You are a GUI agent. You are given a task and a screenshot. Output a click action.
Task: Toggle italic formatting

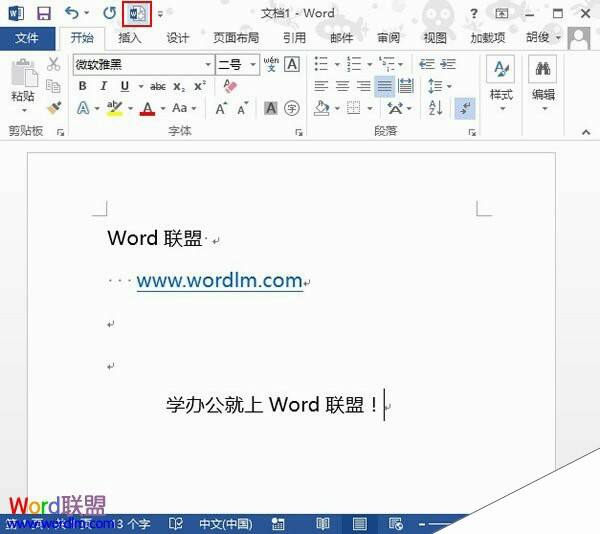click(103, 86)
